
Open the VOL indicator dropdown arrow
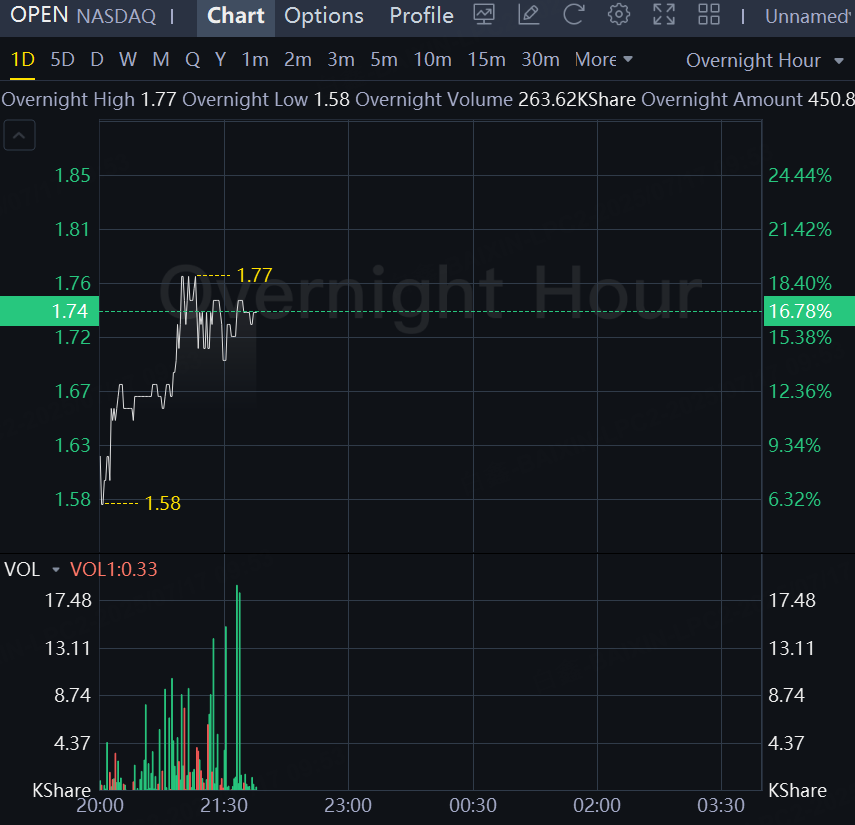point(56,570)
